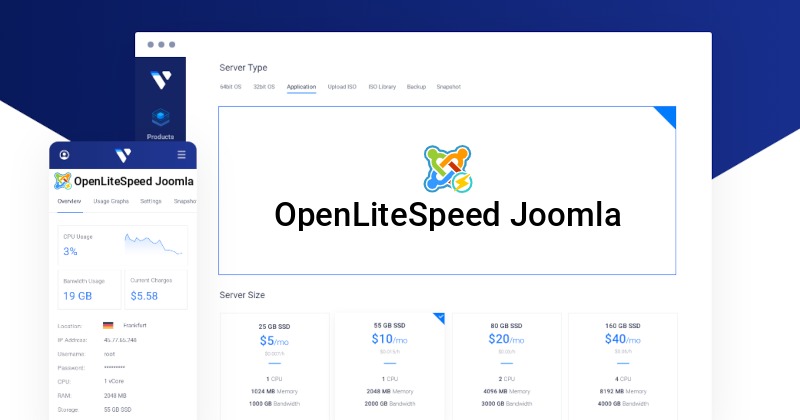Open the Settings tab in mobile panel
The height and width of the screenshot is (420, 800).
(x=151, y=201)
